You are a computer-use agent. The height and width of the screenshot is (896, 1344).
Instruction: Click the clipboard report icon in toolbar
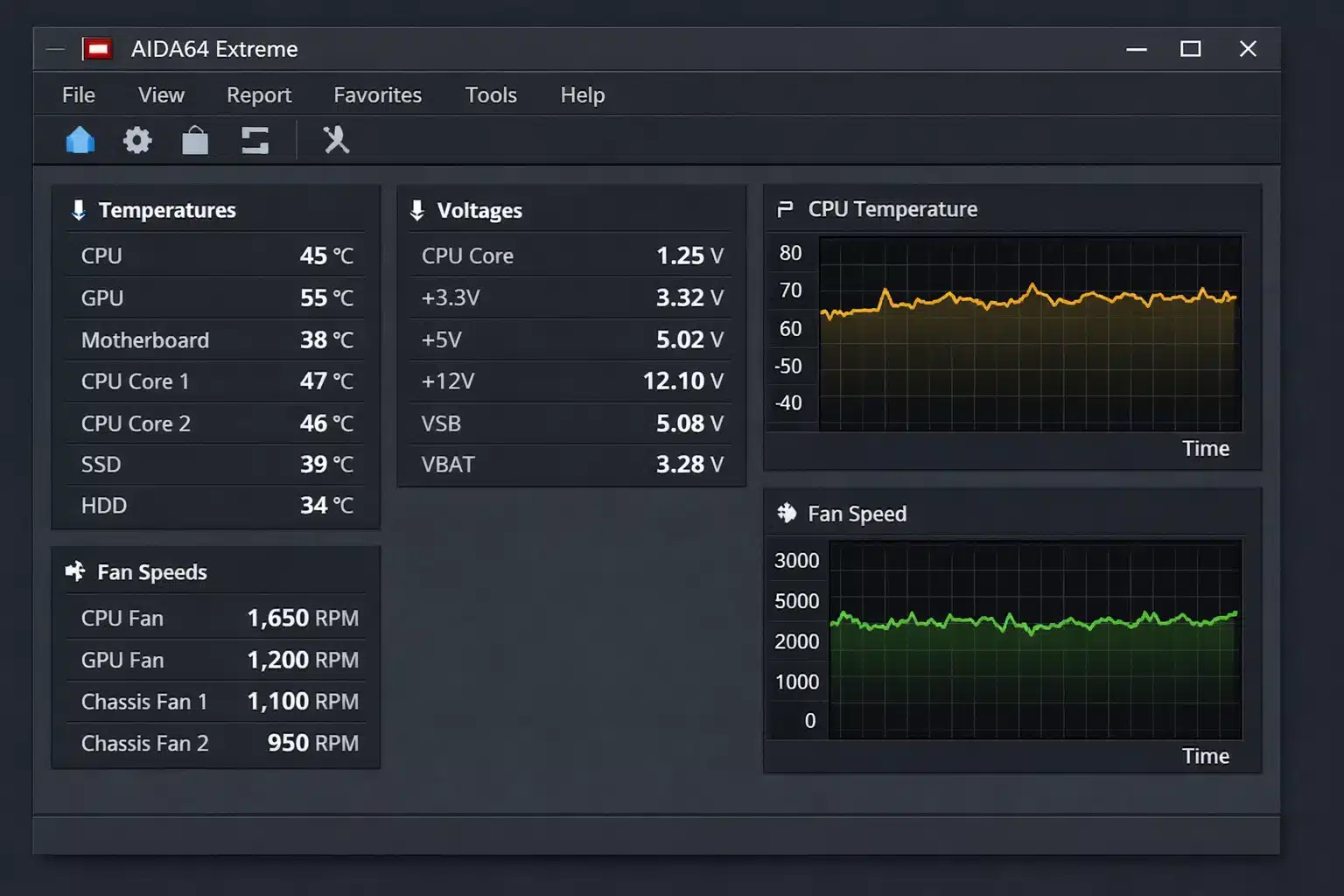pos(195,140)
